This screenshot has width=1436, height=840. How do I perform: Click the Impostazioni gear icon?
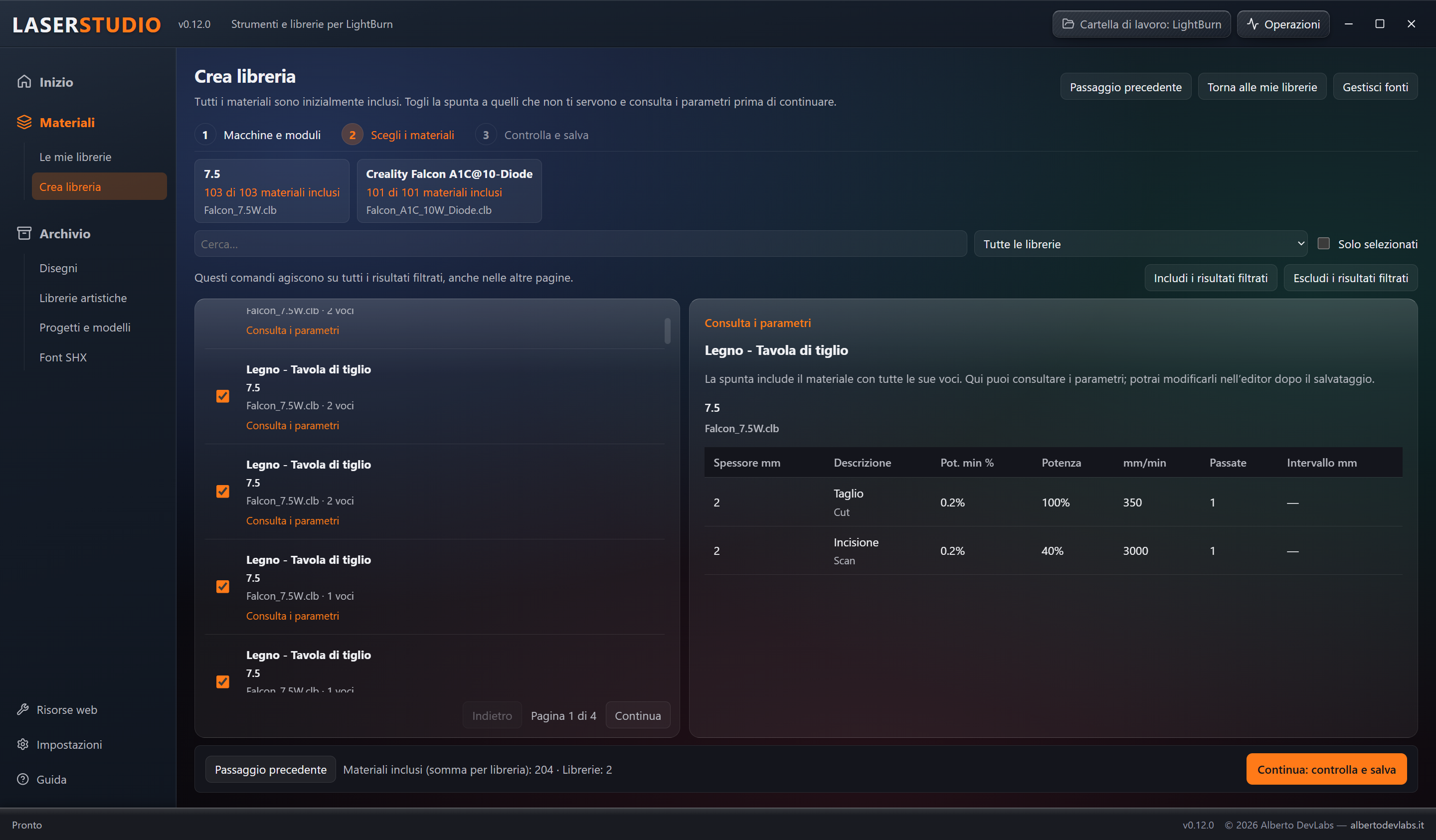tap(23, 744)
